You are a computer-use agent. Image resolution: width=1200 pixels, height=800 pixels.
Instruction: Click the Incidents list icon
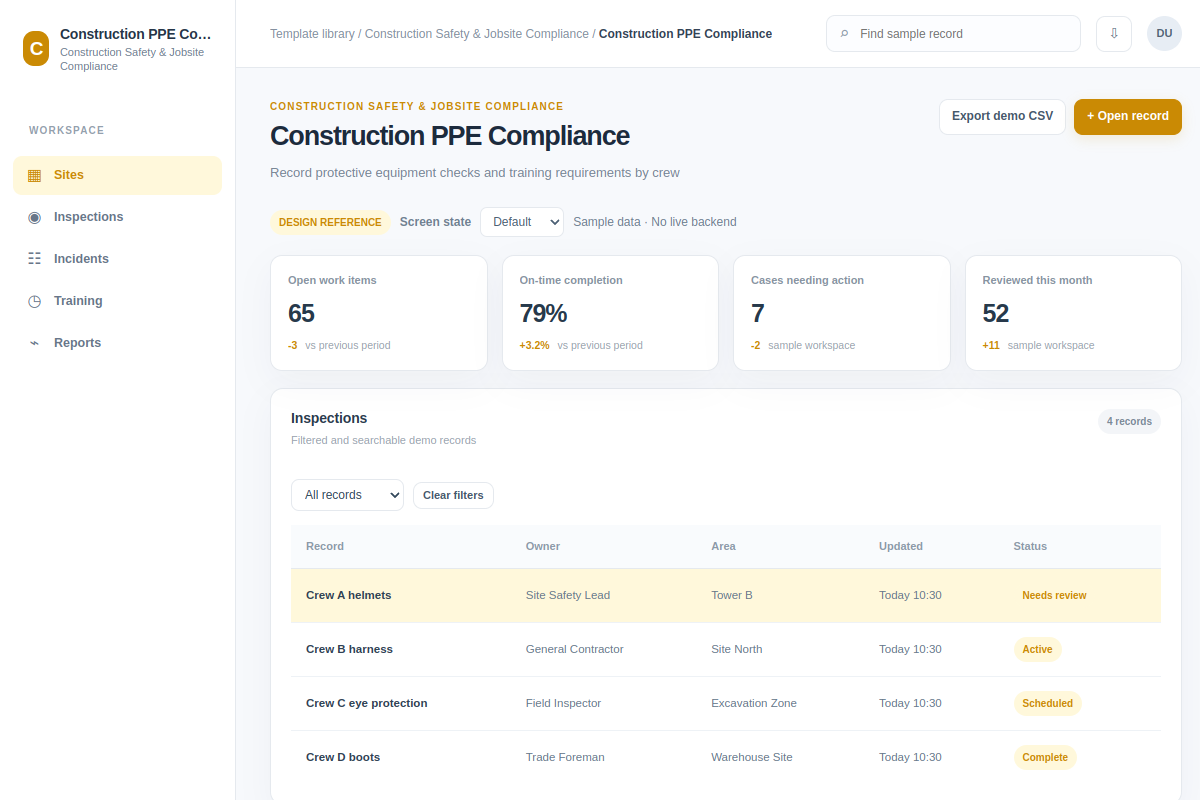[x=34, y=259]
